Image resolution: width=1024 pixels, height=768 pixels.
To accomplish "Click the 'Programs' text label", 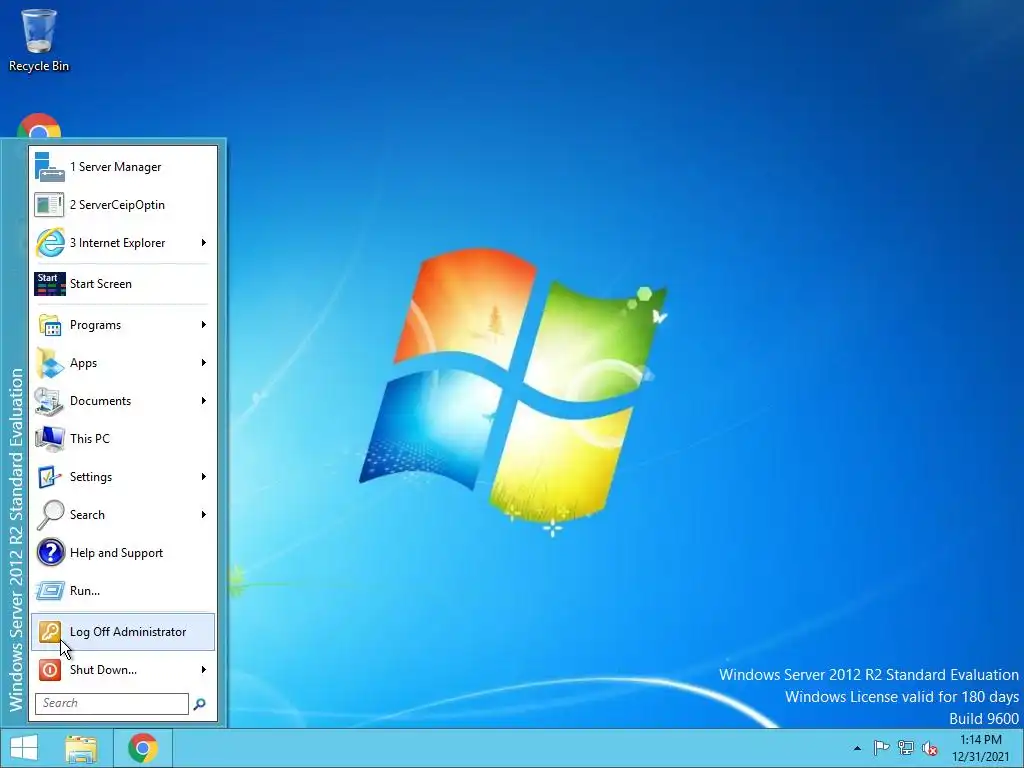I will pos(95,325).
